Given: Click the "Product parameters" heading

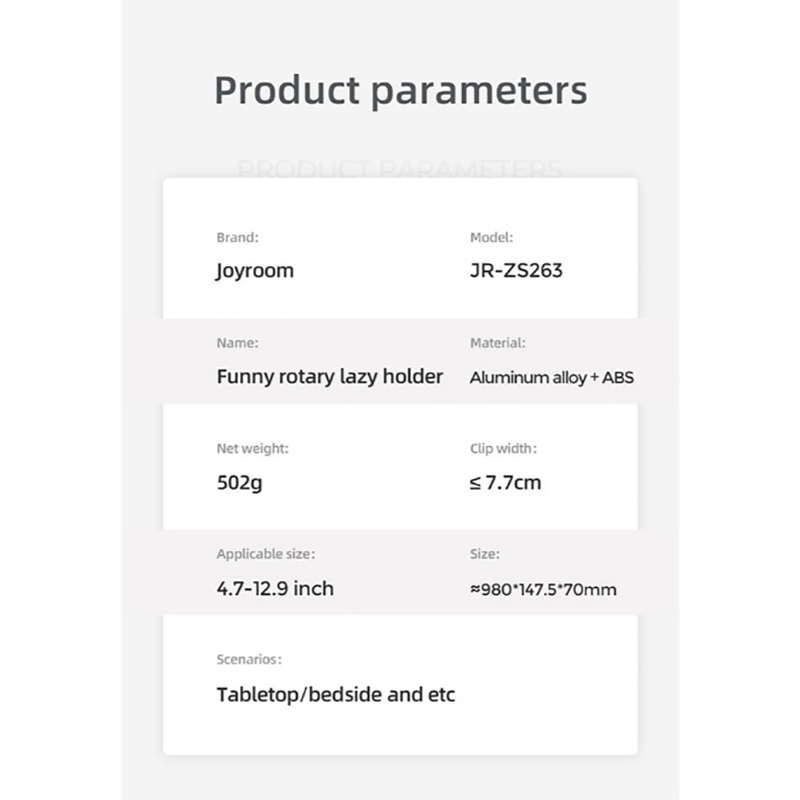Looking at the screenshot, I should point(400,90).
